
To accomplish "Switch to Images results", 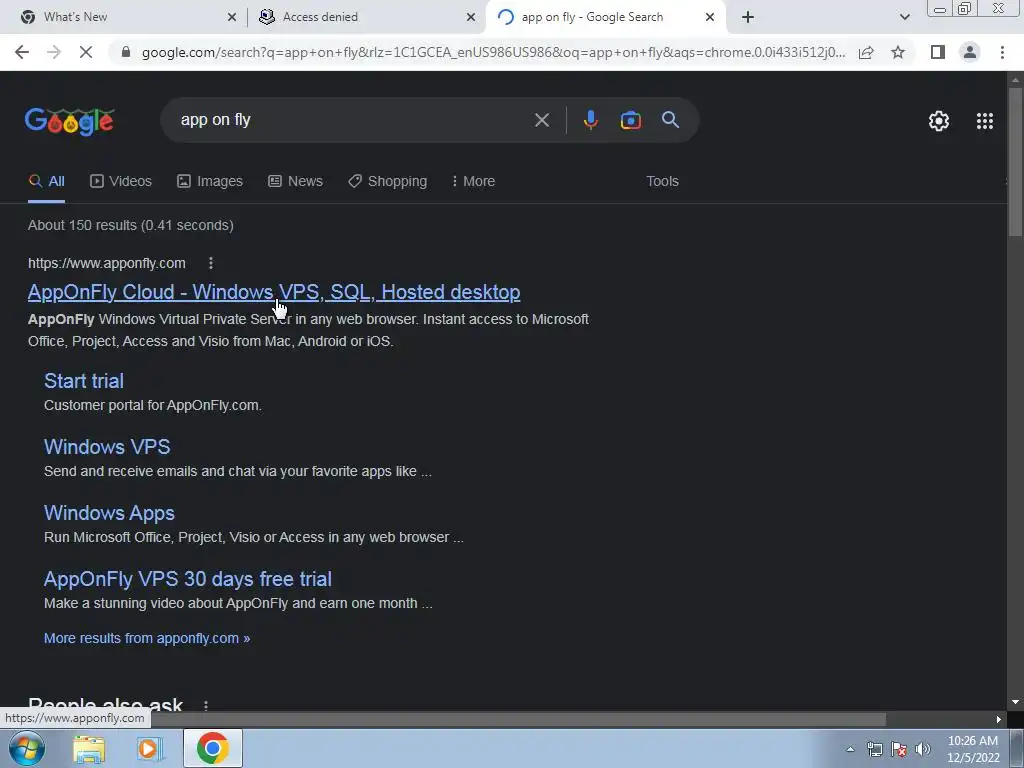I will point(210,182).
